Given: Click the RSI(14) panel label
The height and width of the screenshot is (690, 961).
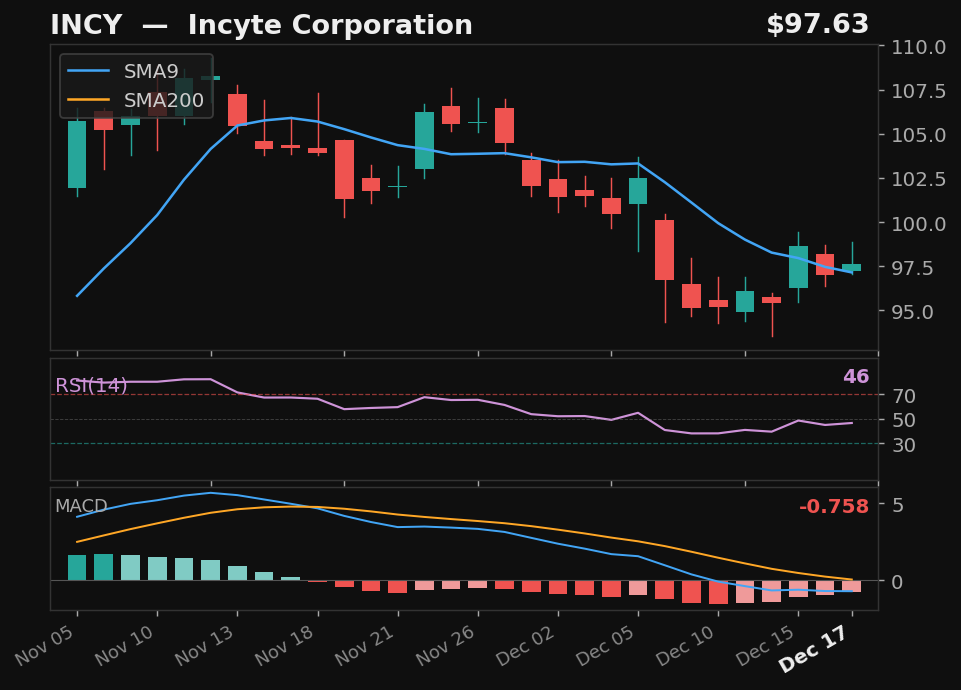Looking at the screenshot, I should click(x=91, y=385).
